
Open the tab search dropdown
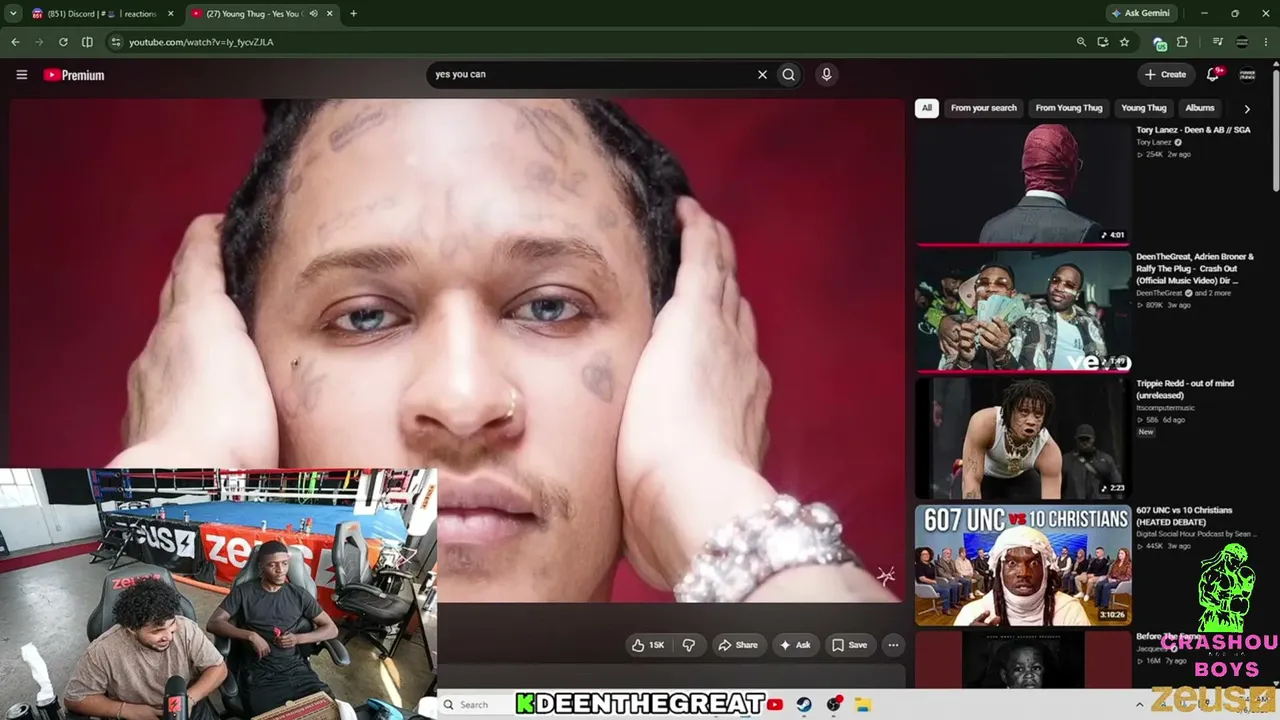tap(13, 14)
